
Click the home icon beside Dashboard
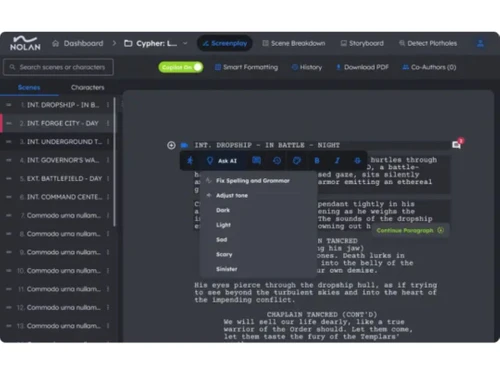pos(56,43)
